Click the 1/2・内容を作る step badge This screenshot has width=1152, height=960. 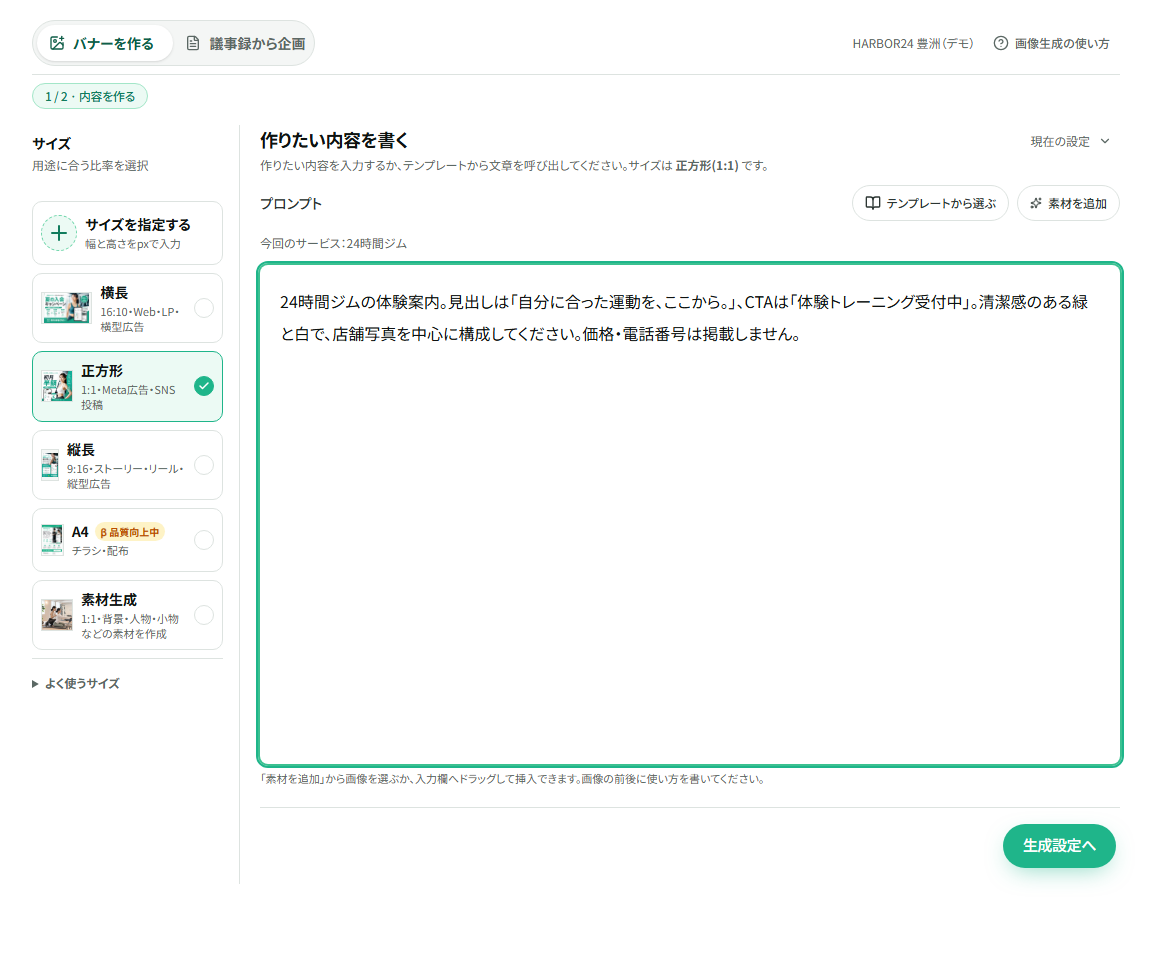tap(90, 96)
